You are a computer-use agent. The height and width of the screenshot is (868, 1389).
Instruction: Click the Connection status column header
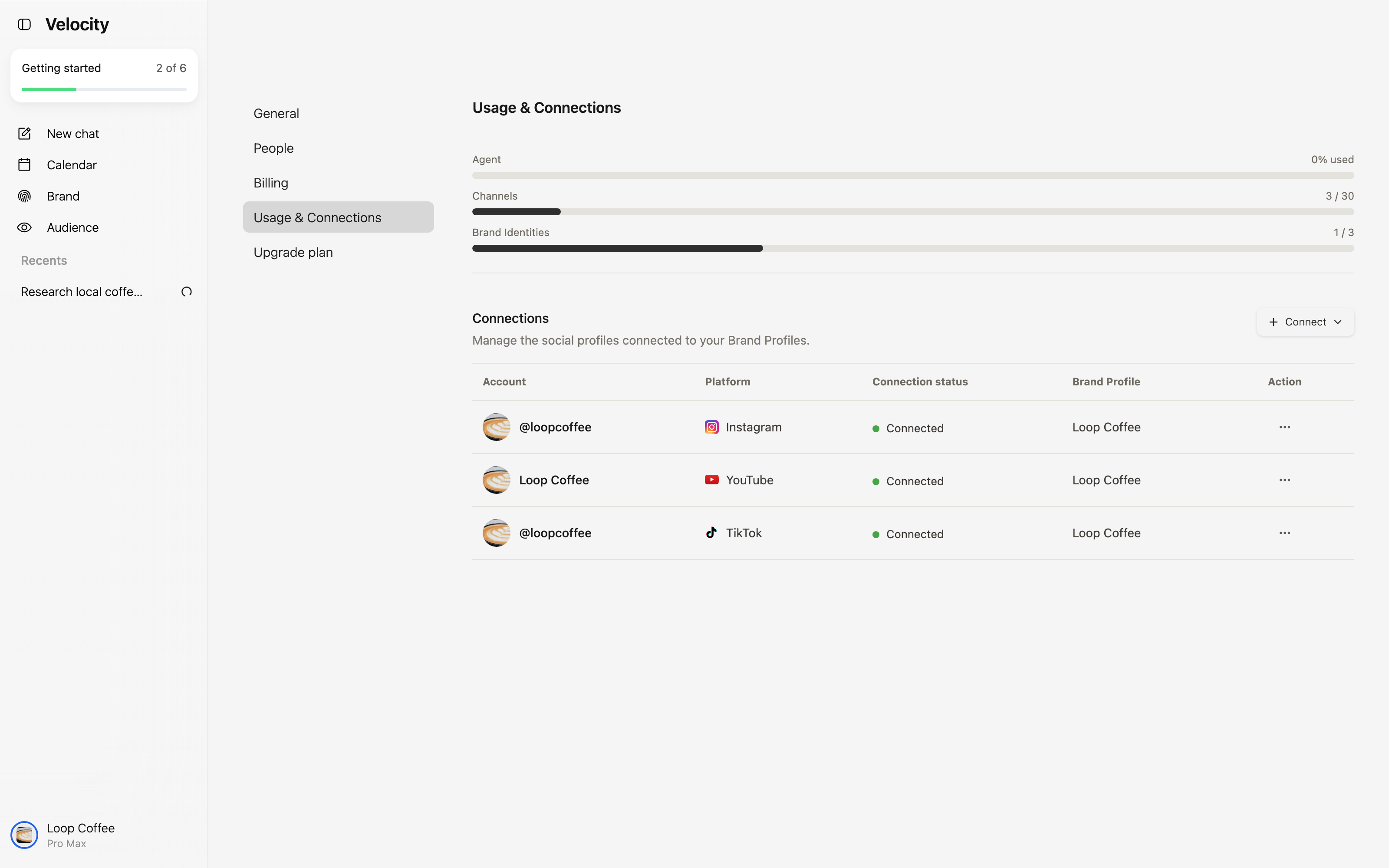tap(919, 382)
